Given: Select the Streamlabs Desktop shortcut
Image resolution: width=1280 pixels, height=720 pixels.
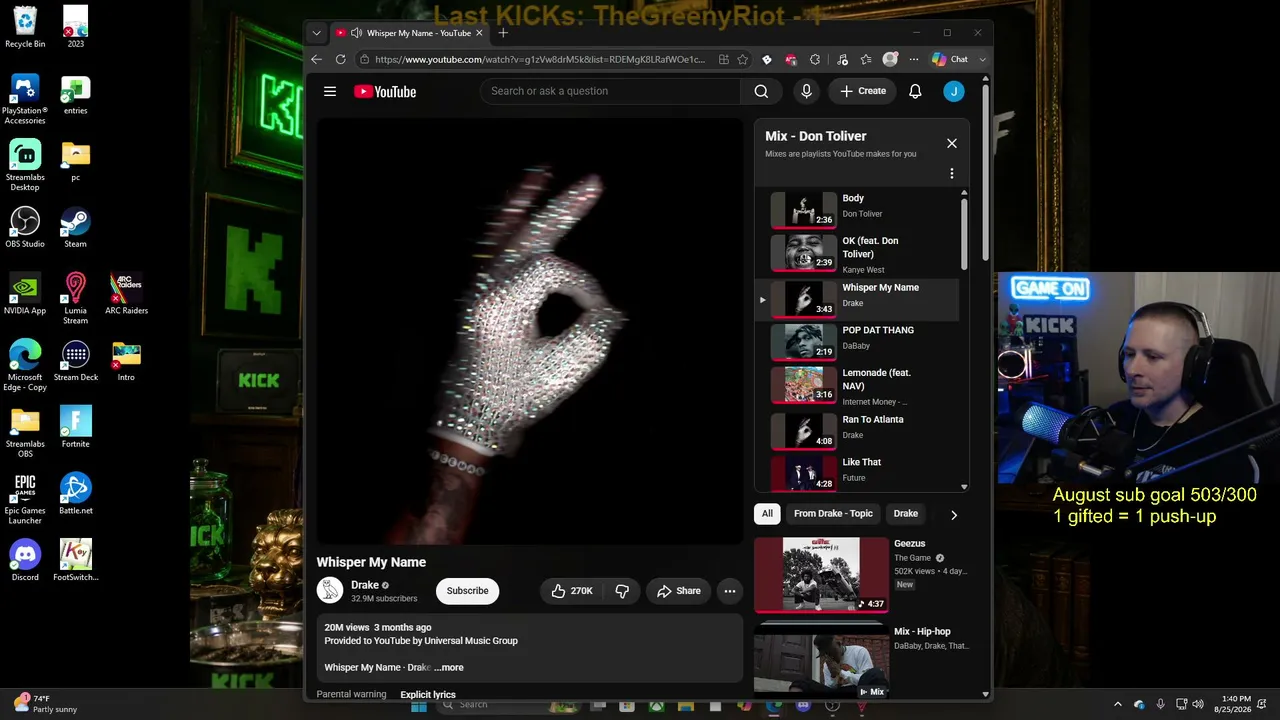Looking at the screenshot, I should pyautogui.click(x=25, y=165).
